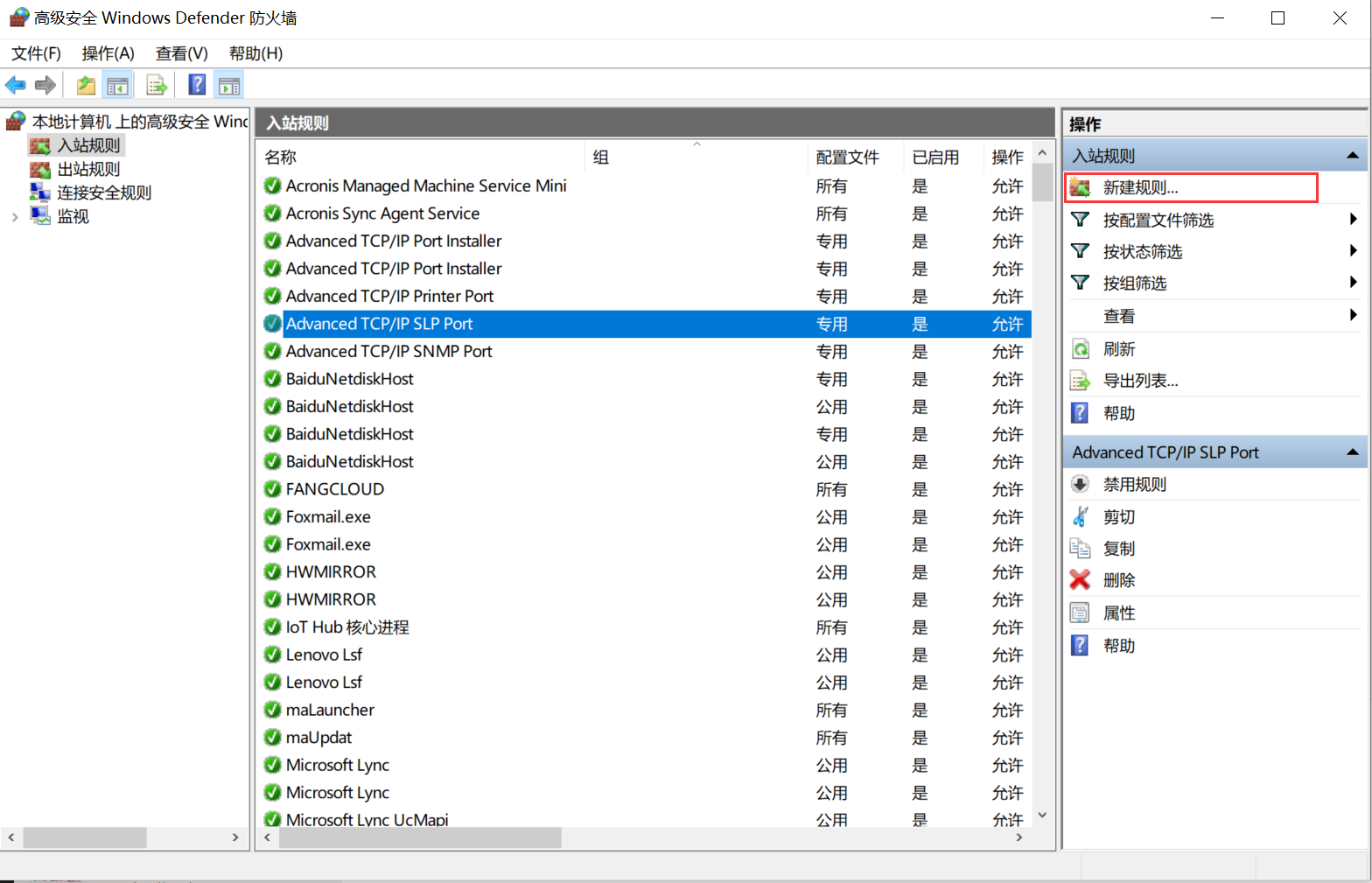Expand the 监视 tree node arrow
Viewport: 1372px width, 883px height.
[x=15, y=217]
